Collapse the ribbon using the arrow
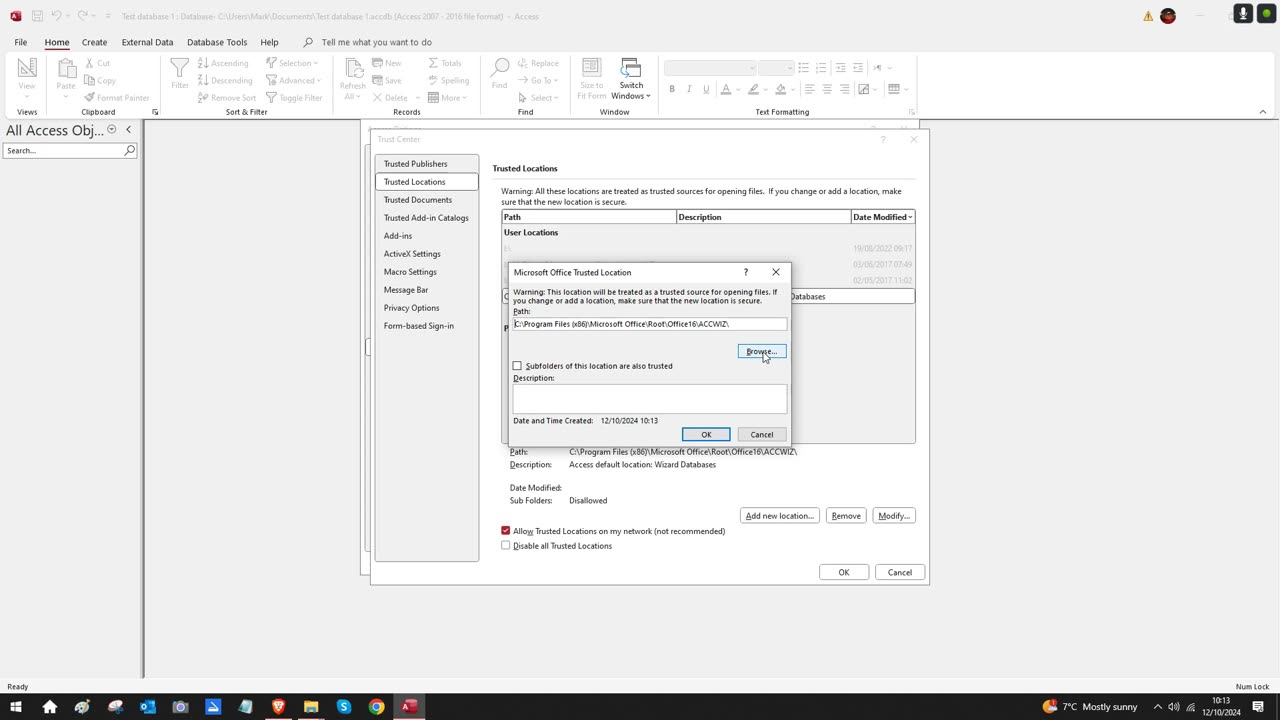 [x=1262, y=112]
